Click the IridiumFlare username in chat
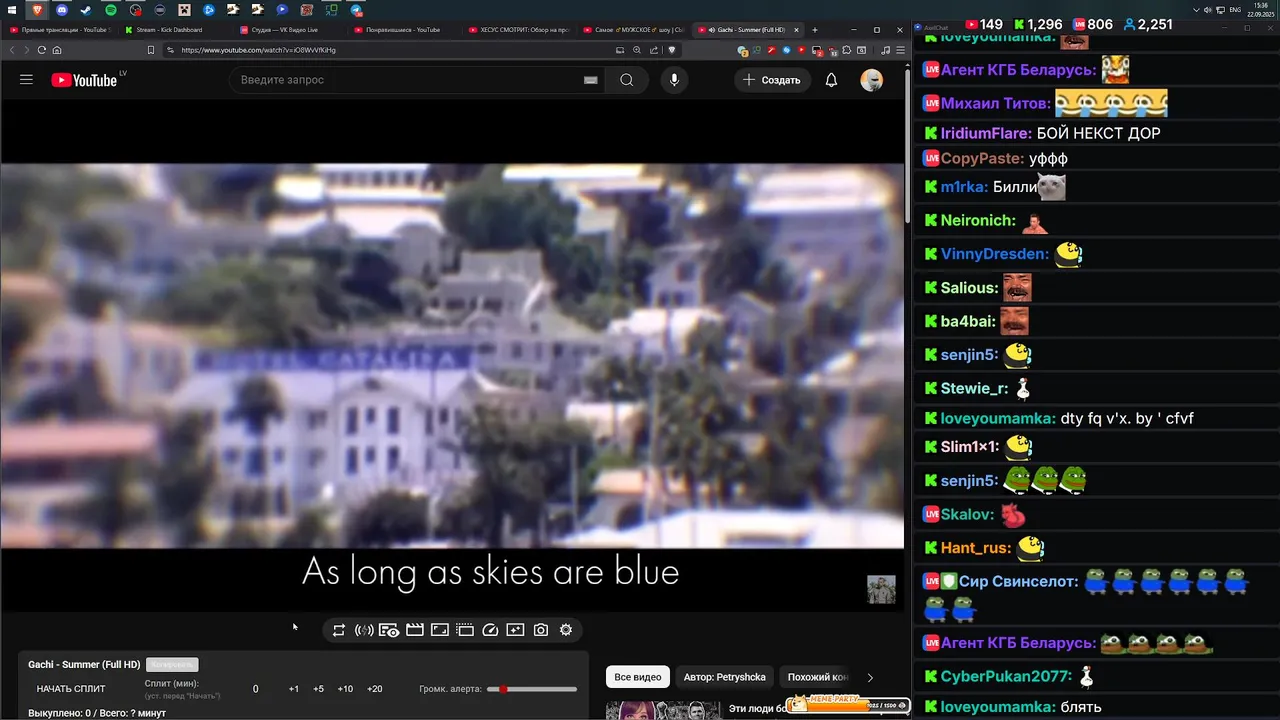 986,133
